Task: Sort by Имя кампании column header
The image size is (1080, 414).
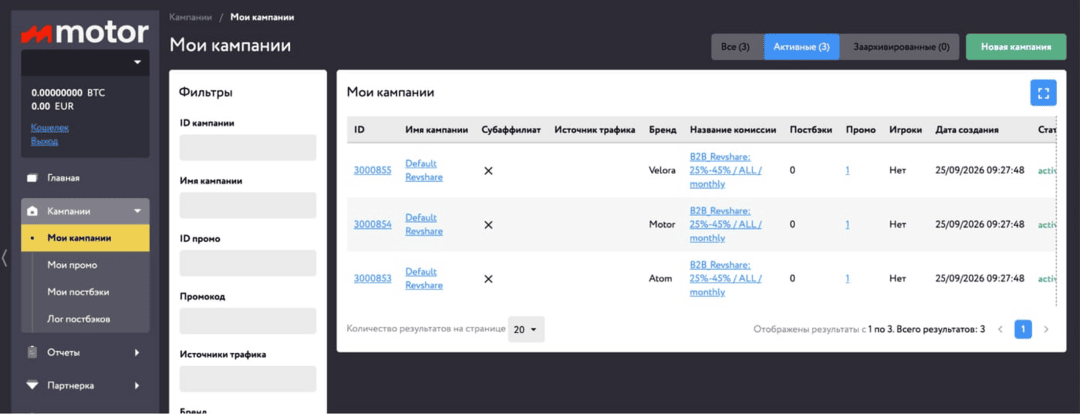Action: click(x=437, y=130)
